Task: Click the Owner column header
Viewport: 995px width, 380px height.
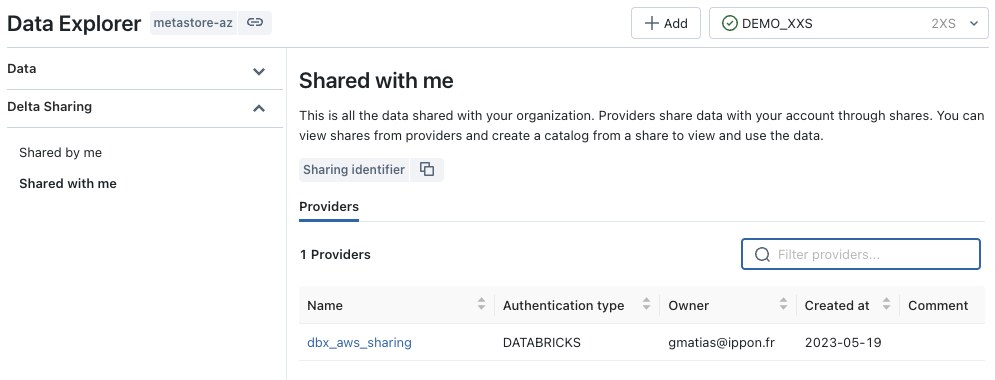Action: click(689, 305)
